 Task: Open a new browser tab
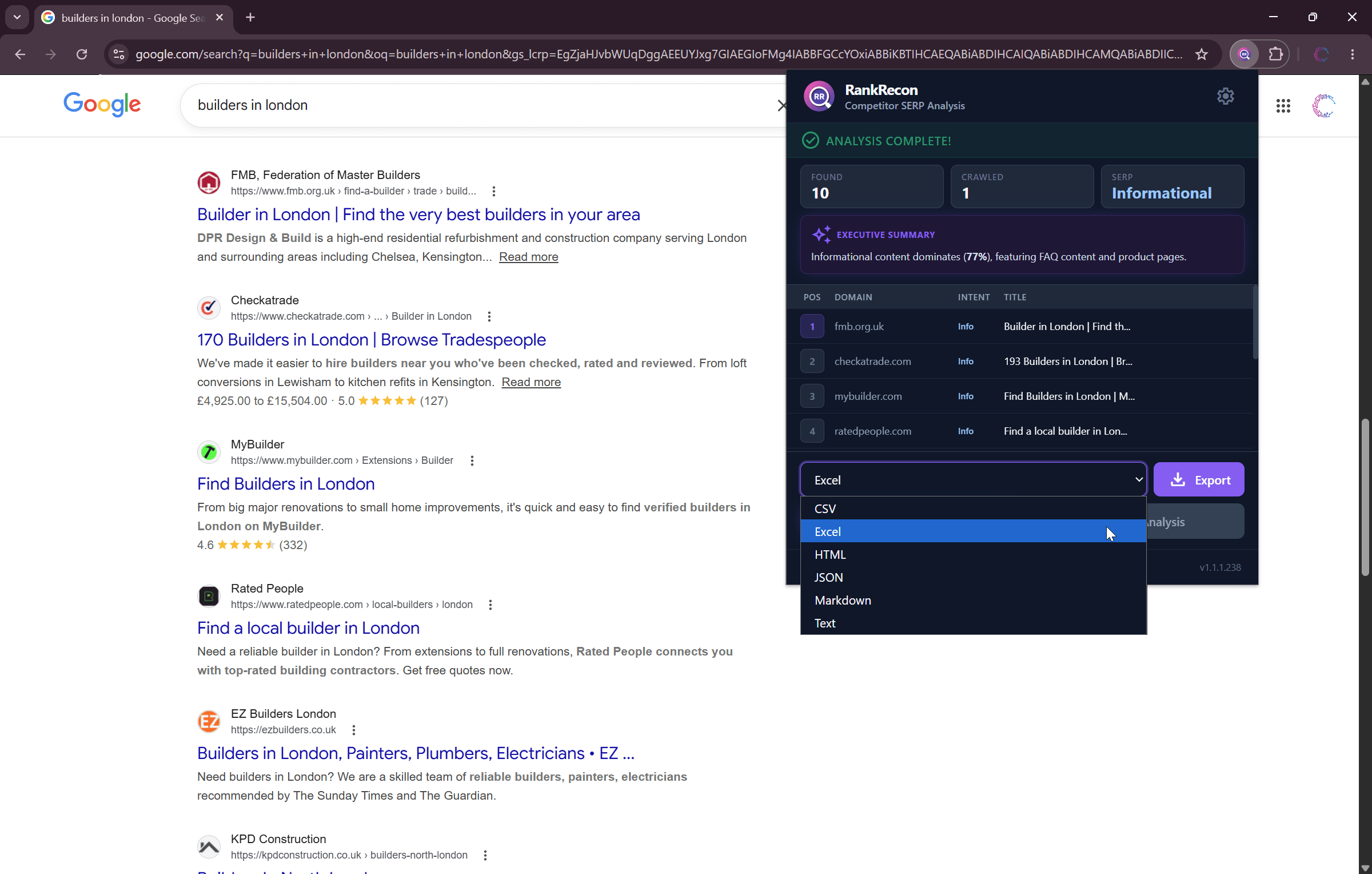[x=250, y=18]
